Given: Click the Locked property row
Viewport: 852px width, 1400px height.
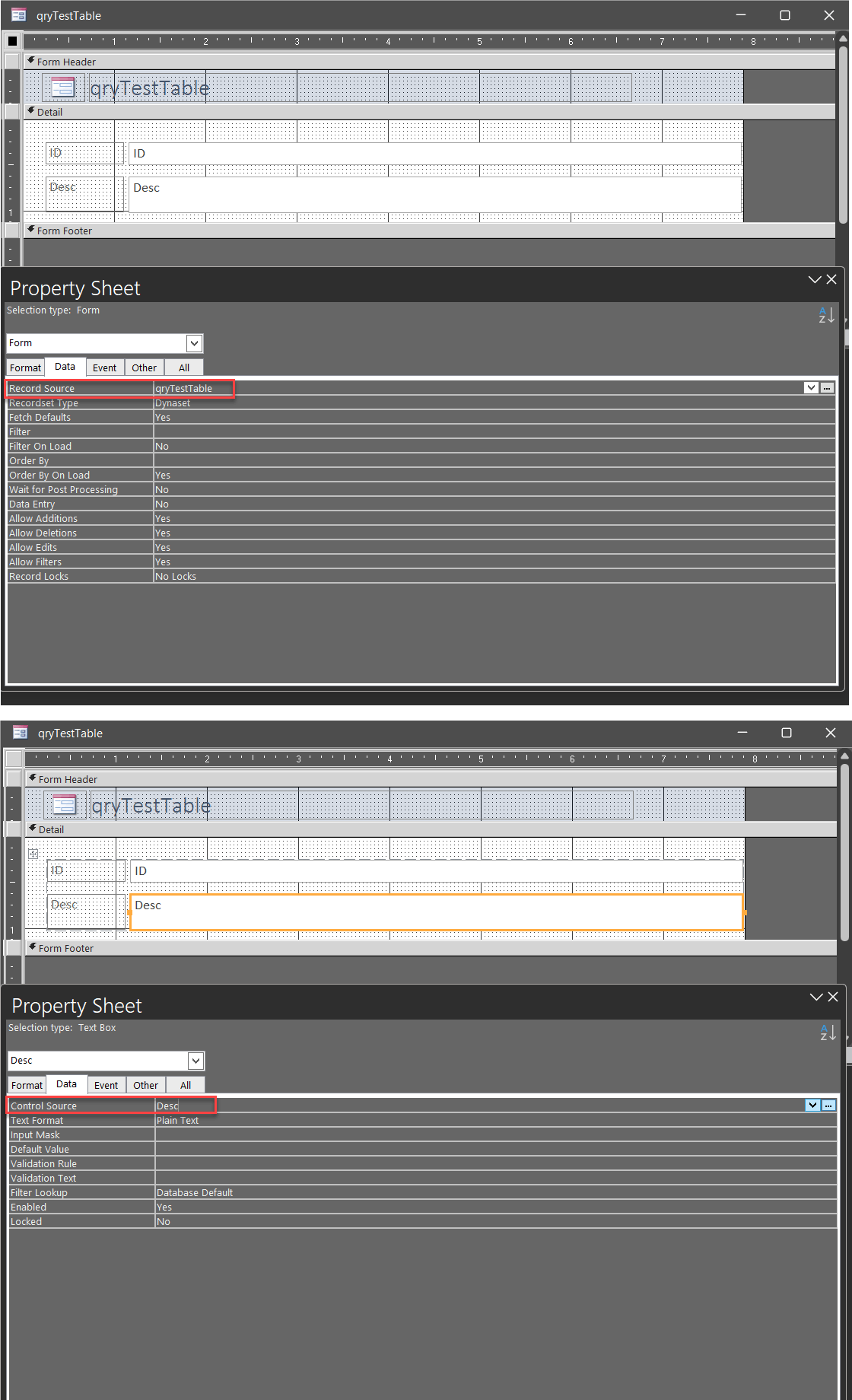Looking at the screenshot, I should coord(423,1222).
